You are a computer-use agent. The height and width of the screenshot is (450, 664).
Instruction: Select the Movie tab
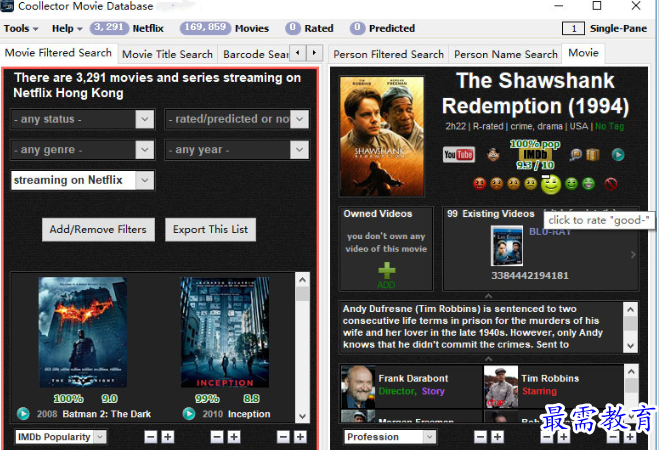click(583, 53)
